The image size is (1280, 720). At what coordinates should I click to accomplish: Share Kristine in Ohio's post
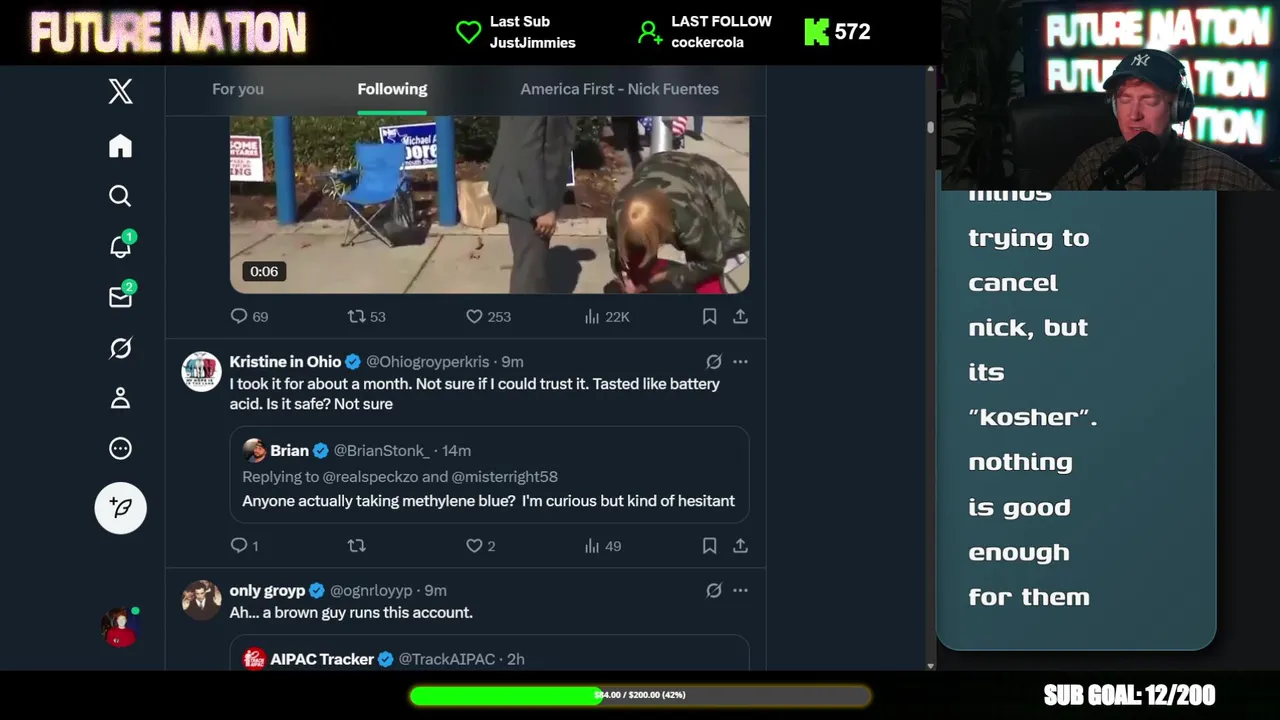[740, 545]
